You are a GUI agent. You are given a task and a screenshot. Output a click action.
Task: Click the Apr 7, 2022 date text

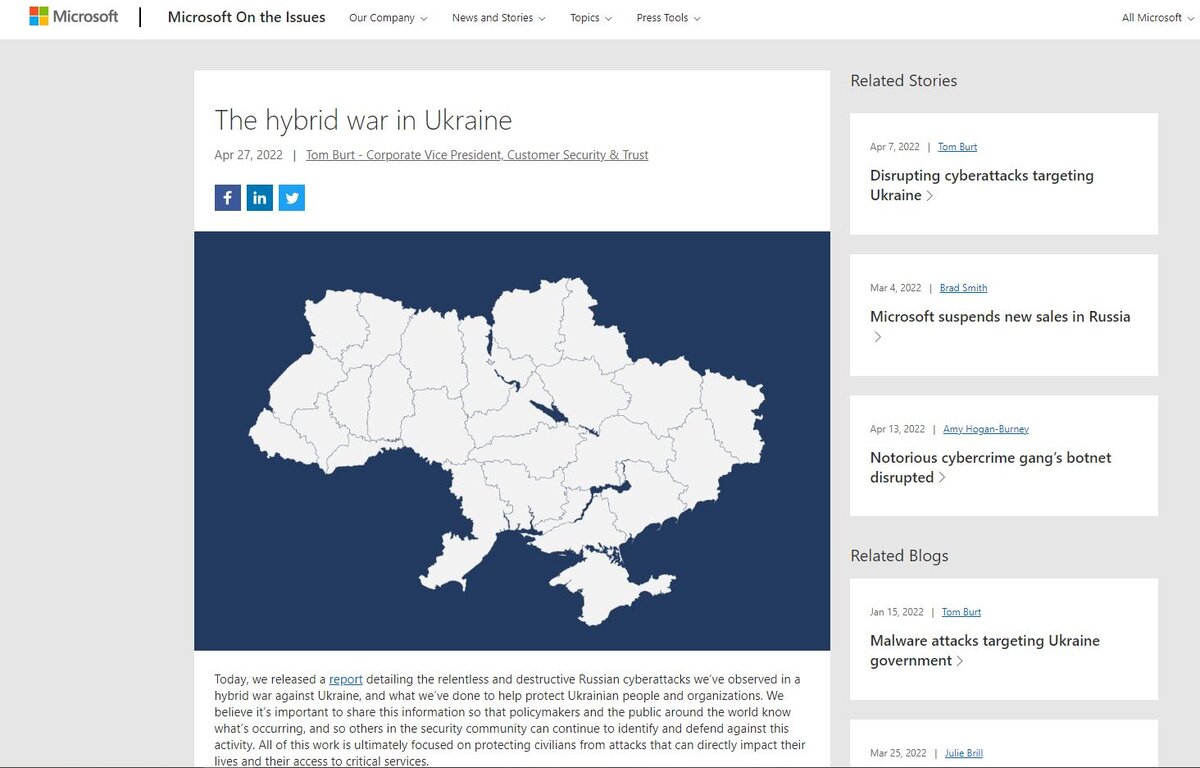(895, 147)
